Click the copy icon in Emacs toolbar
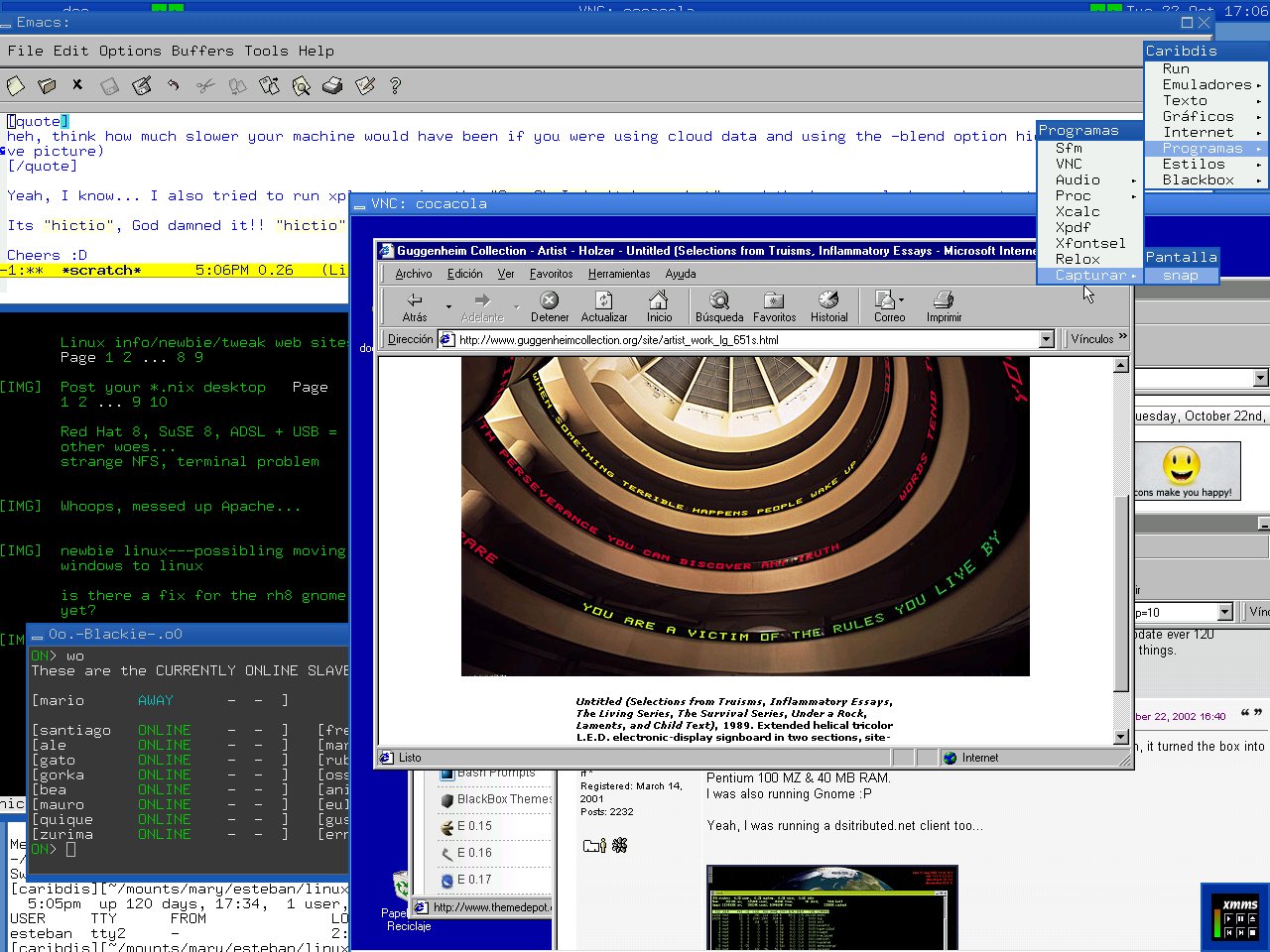 click(237, 86)
